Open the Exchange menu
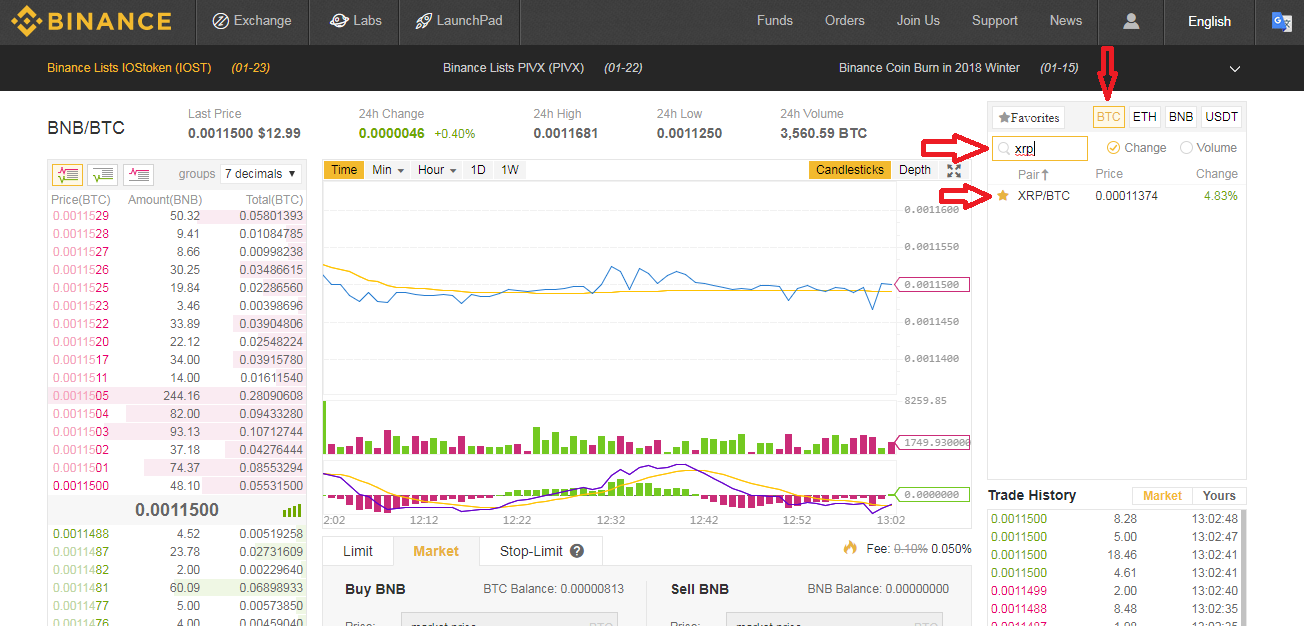The height and width of the screenshot is (626, 1304). coord(252,20)
